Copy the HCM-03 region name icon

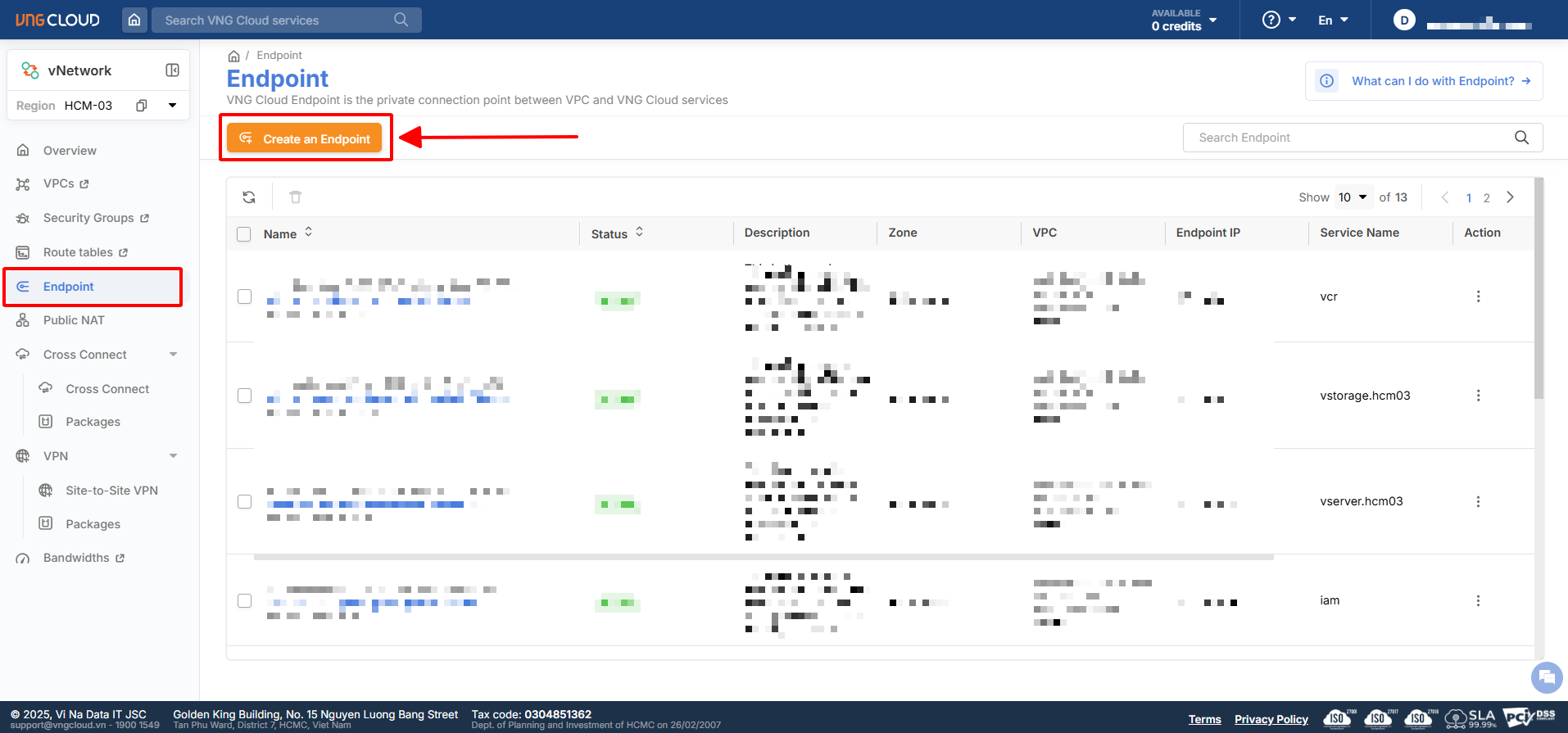click(x=142, y=106)
